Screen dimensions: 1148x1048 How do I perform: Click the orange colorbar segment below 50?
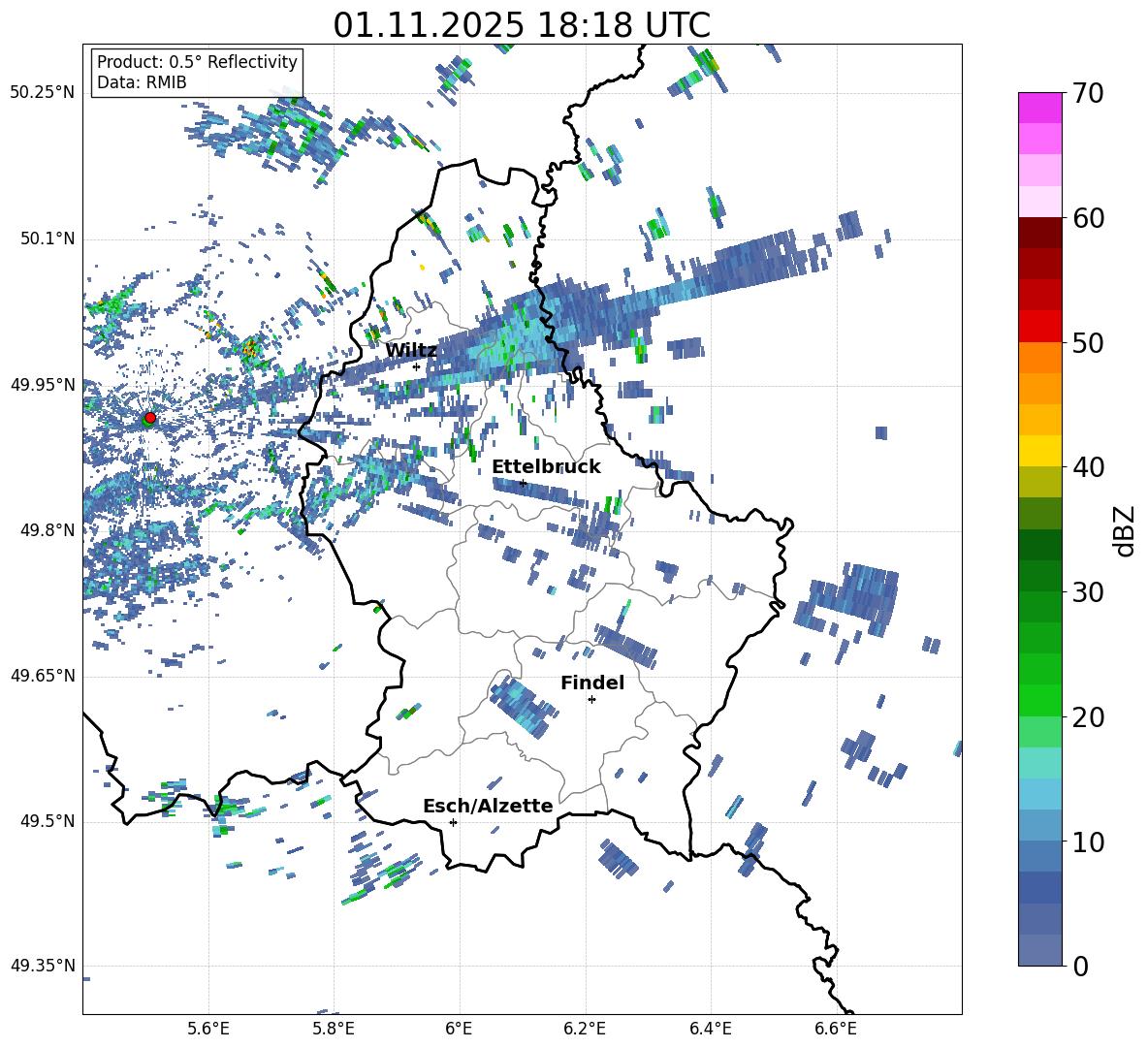pos(1039,358)
